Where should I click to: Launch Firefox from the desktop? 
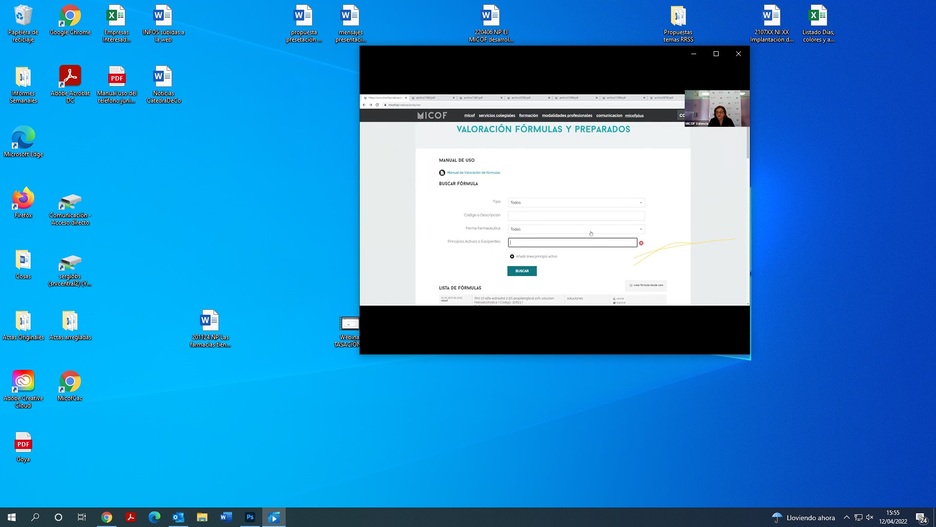23,200
